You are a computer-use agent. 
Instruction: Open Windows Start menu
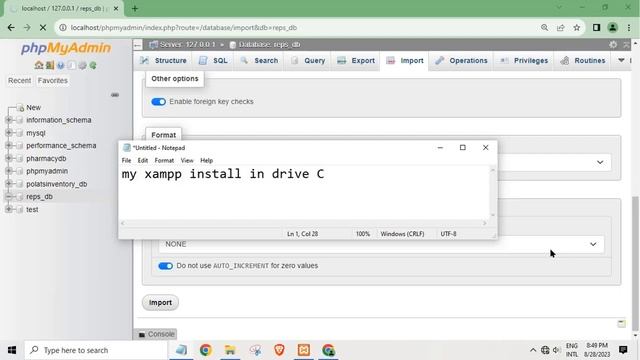[x=12, y=350]
